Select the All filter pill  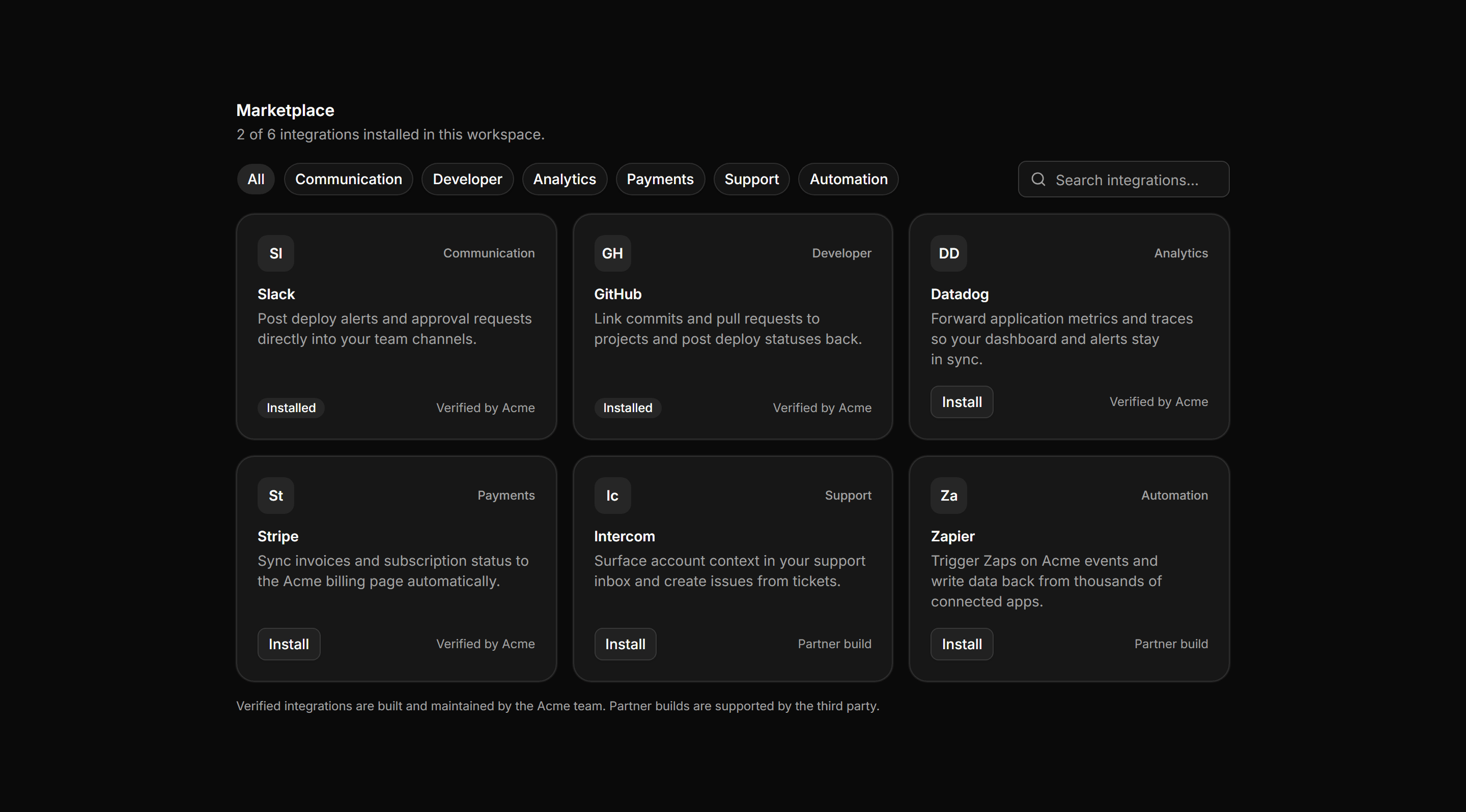(x=256, y=179)
